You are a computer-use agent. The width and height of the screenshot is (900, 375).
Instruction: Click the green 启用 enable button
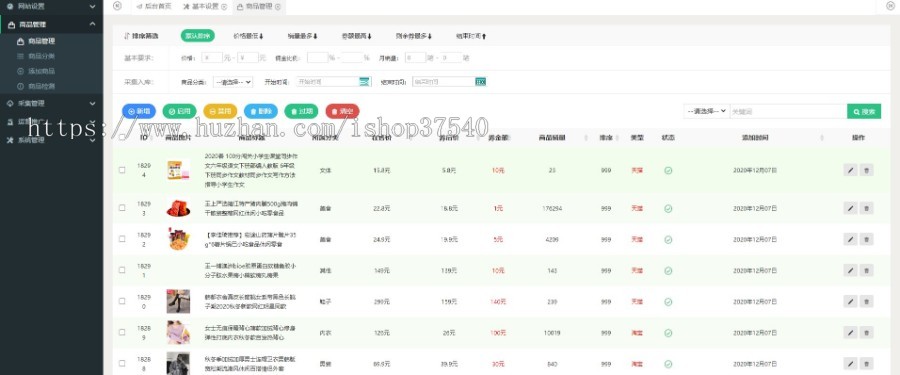(179, 111)
